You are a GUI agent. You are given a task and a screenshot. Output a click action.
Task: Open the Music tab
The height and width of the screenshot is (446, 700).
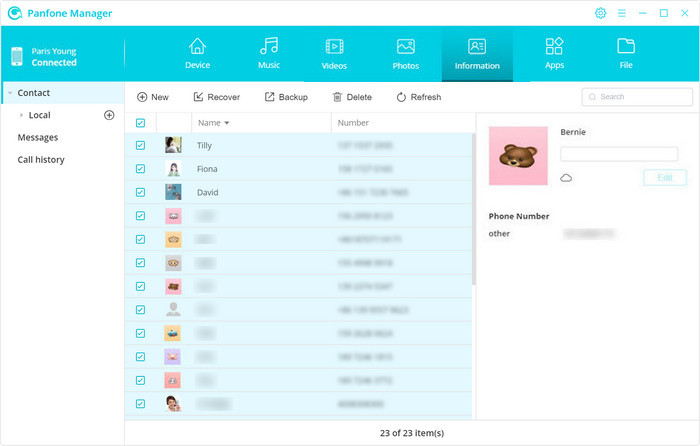click(269, 54)
